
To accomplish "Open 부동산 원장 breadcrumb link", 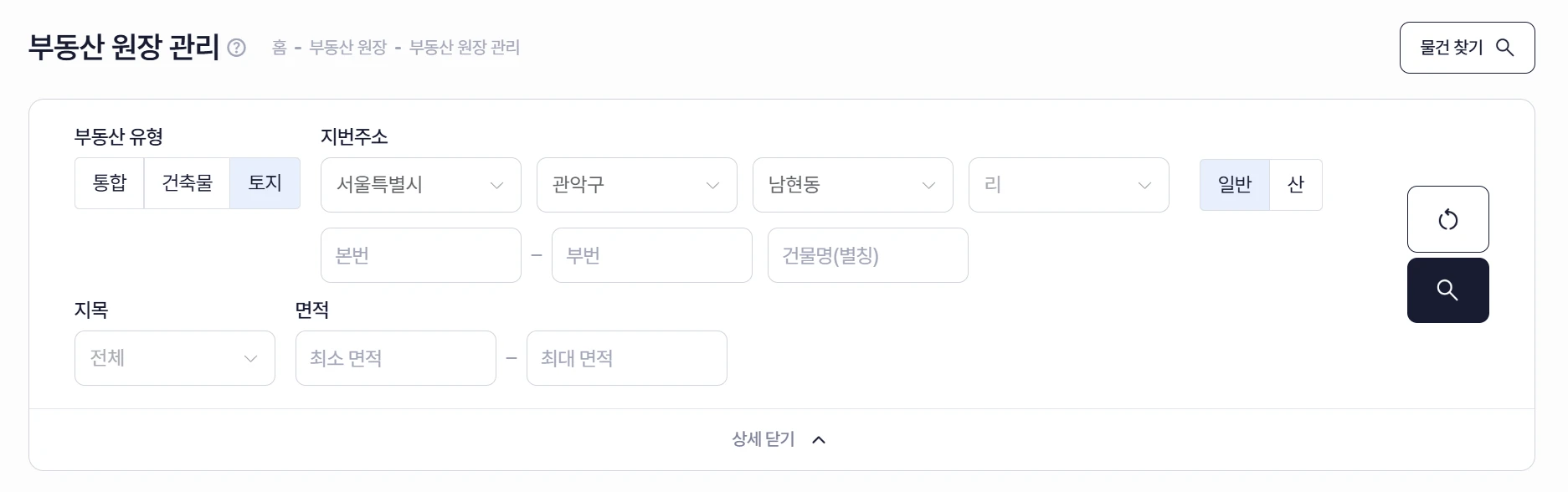I will pyautogui.click(x=348, y=48).
